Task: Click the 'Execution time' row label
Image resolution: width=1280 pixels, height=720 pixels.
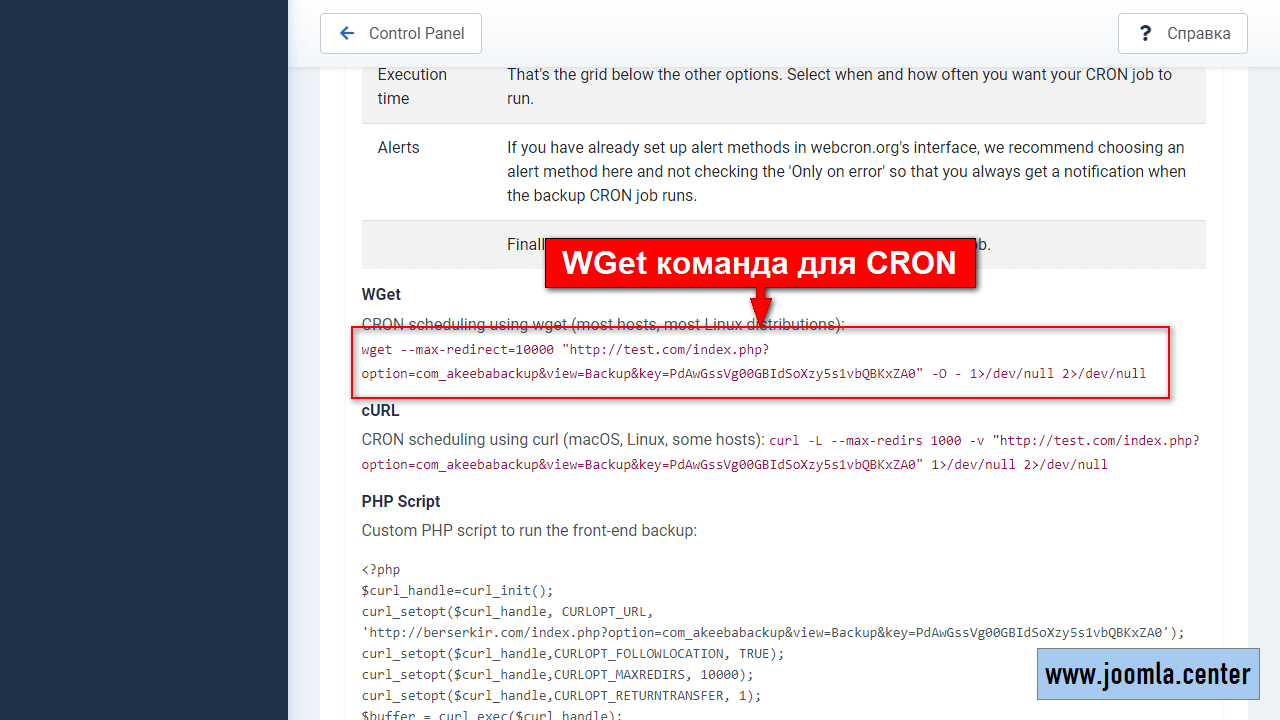Action: 412,86
